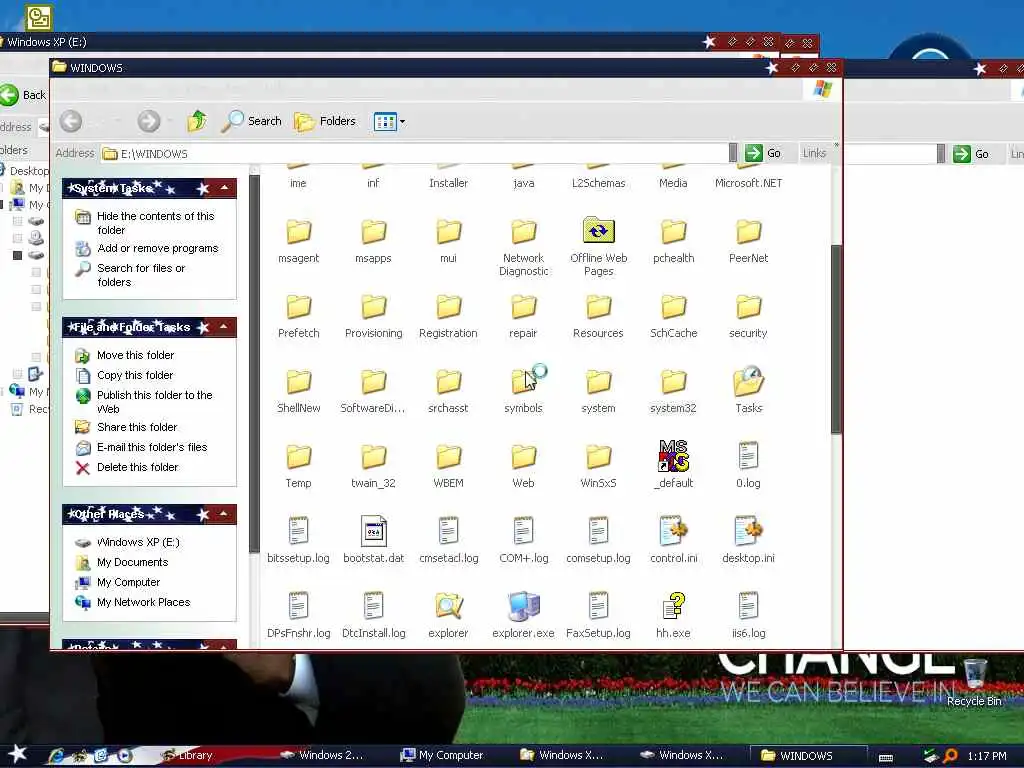Open the Prefetch folder
The height and width of the screenshot is (768, 1024).
pyautogui.click(x=298, y=315)
